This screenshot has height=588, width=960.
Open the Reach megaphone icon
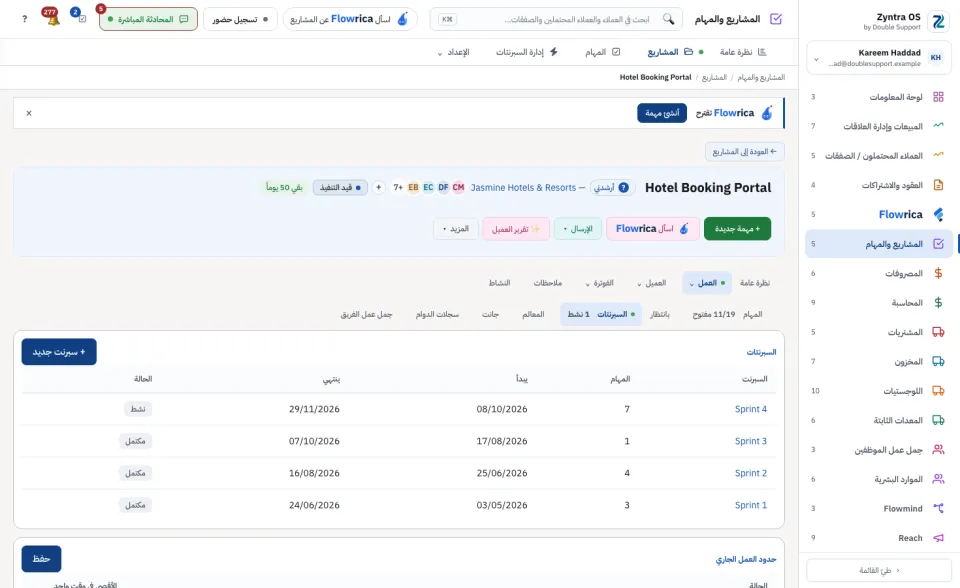(x=938, y=538)
